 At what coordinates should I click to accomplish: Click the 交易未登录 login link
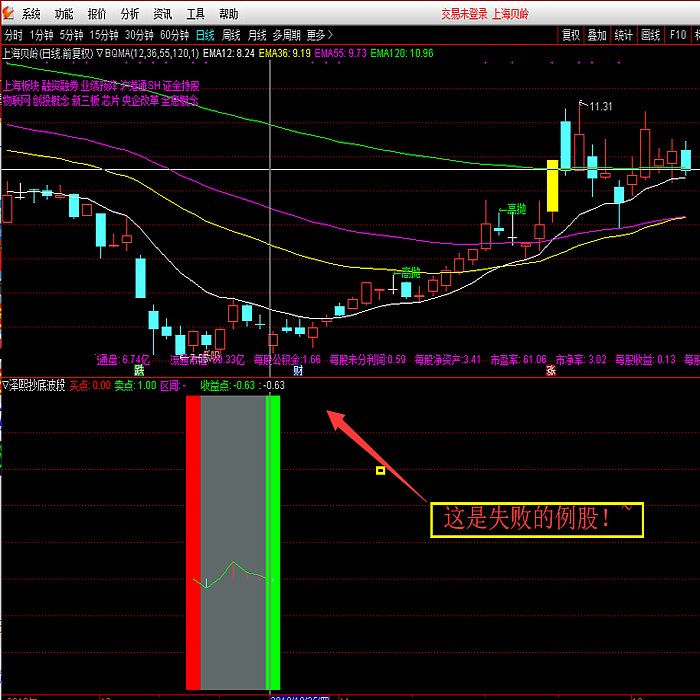coord(464,14)
